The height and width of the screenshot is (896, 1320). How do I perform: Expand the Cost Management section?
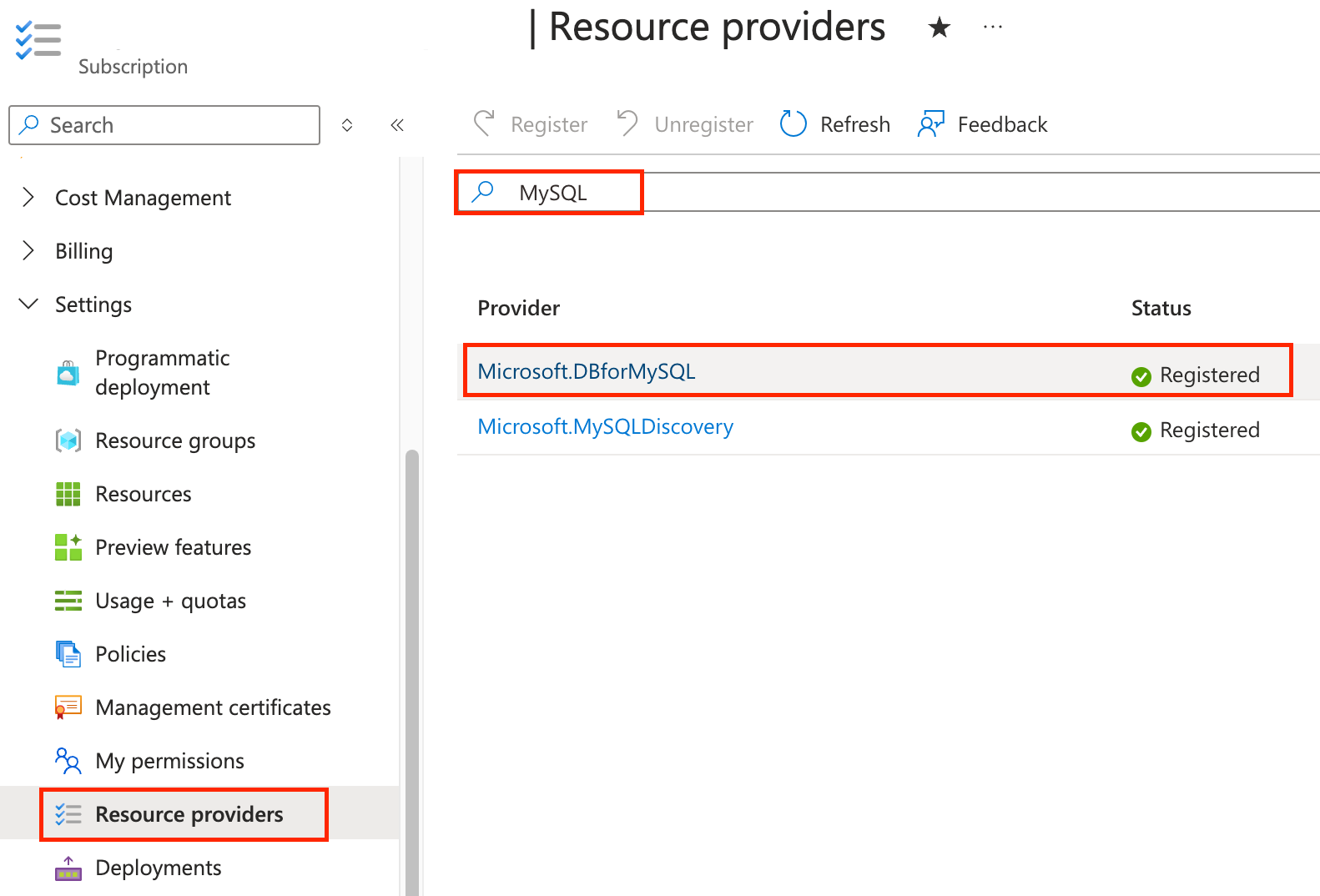click(28, 198)
